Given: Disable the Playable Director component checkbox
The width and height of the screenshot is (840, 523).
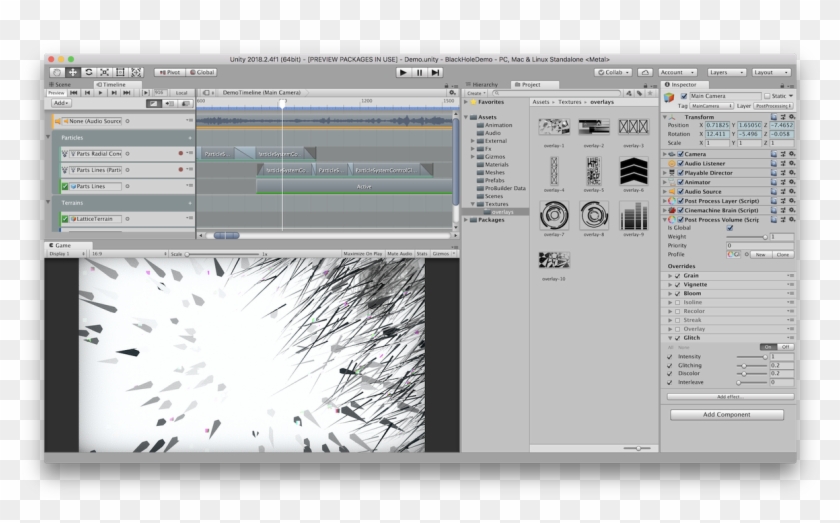Looking at the screenshot, I should (681, 173).
